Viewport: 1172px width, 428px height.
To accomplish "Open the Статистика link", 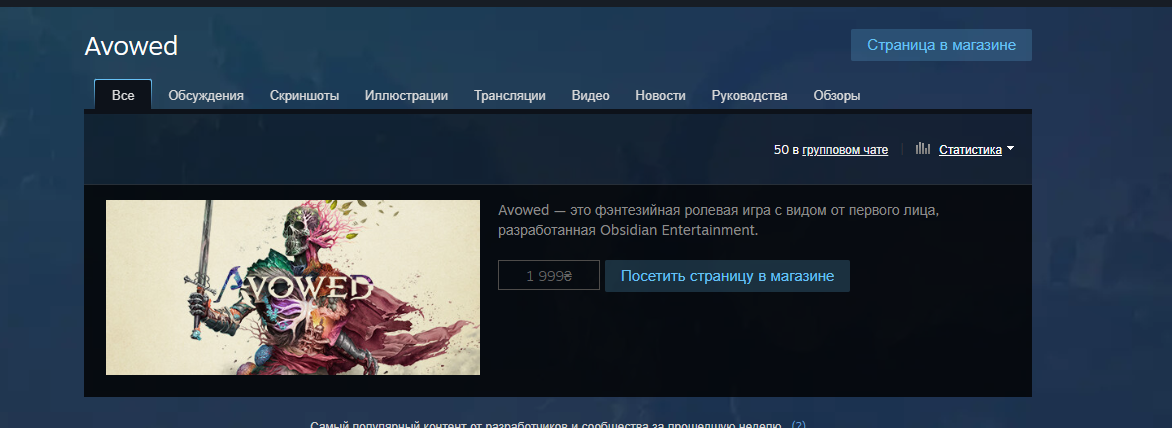I will [970, 149].
